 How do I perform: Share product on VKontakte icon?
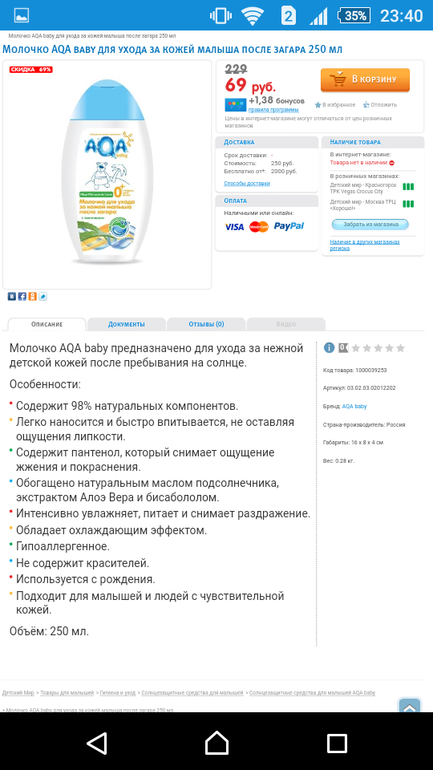12,296
